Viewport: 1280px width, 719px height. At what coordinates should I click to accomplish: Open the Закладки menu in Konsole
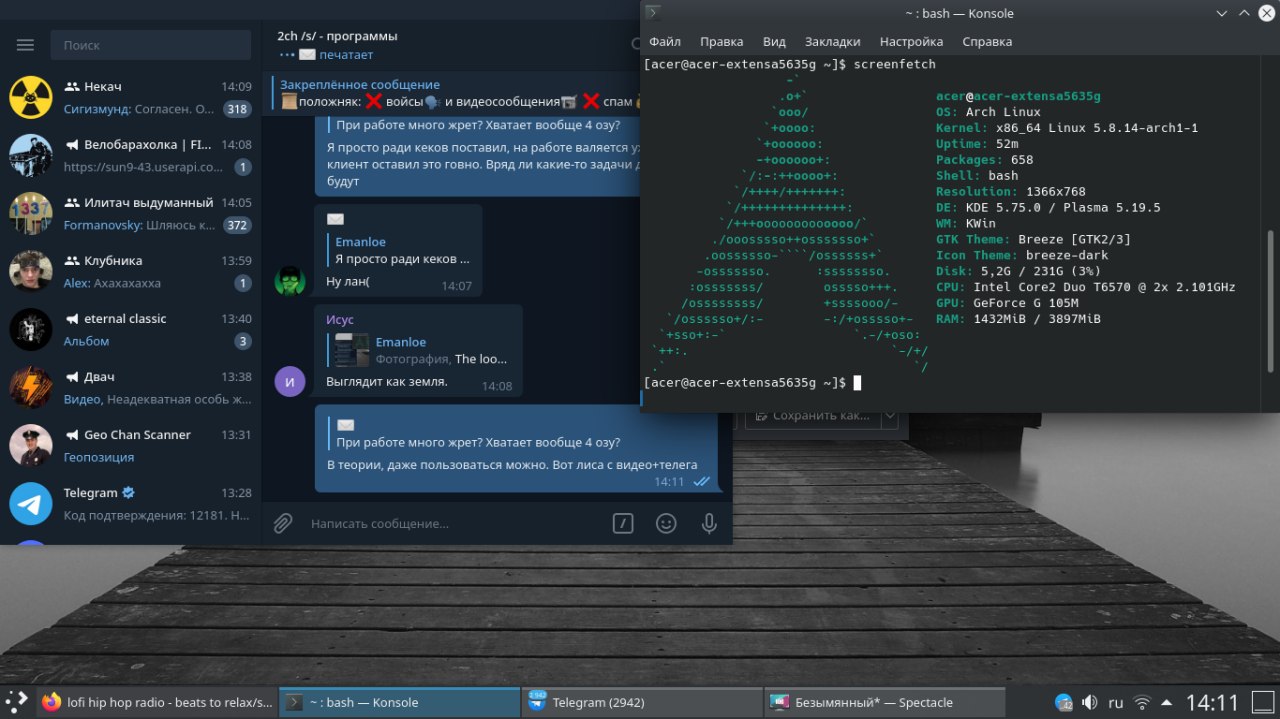(x=833, y=42)
